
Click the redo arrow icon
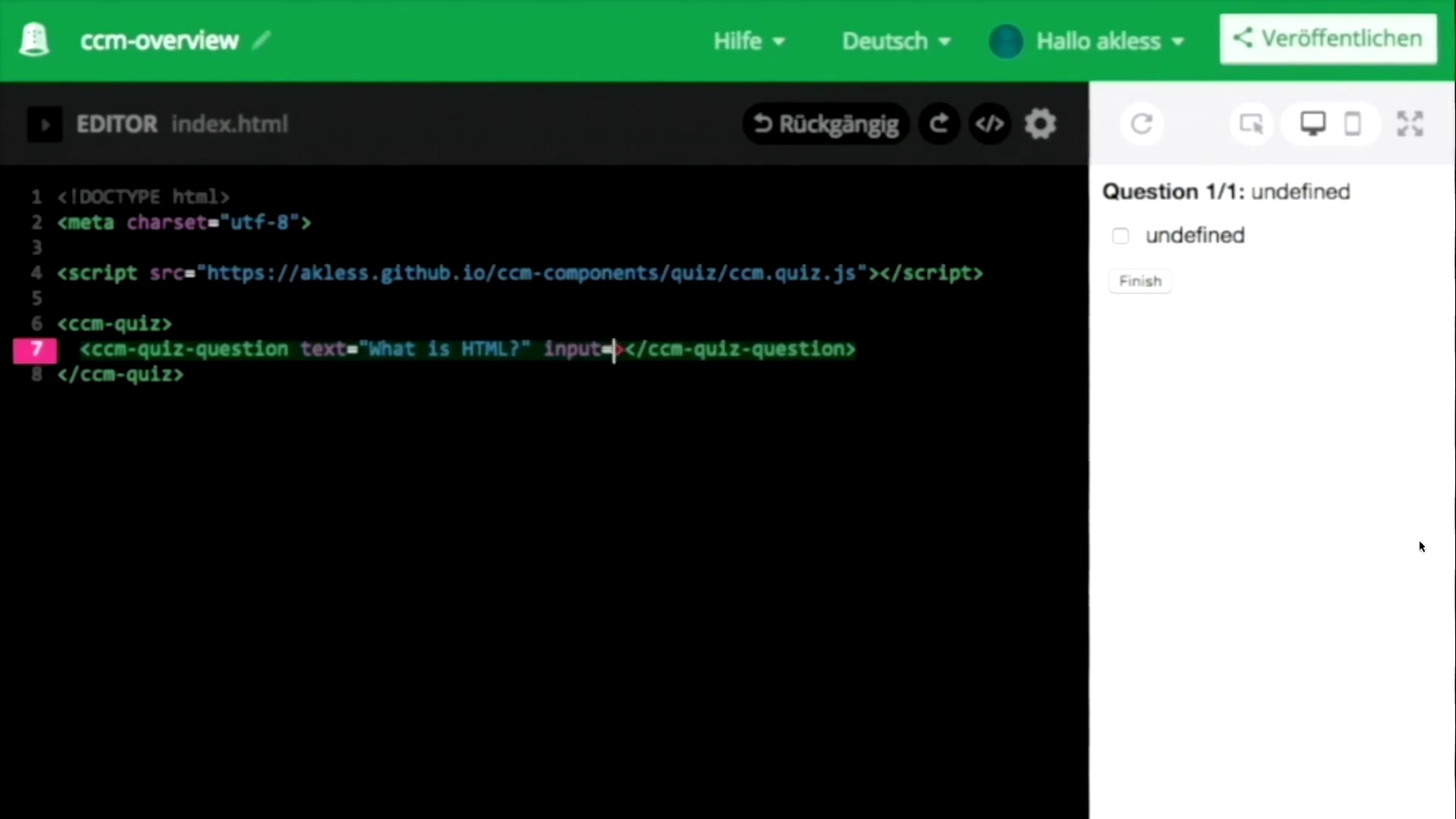tap(939, 124)
